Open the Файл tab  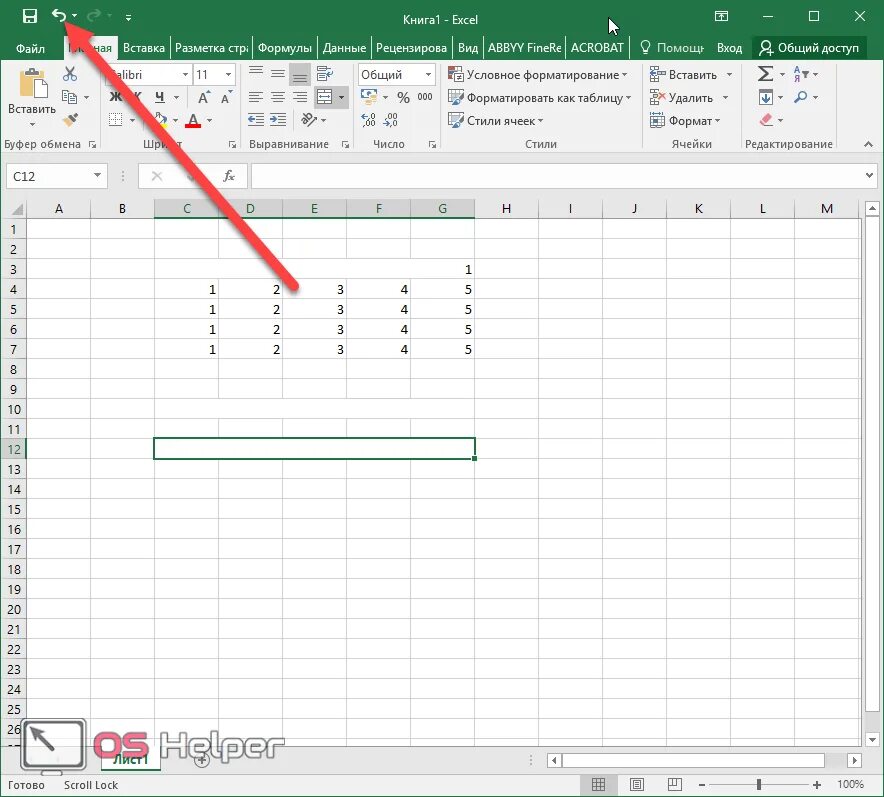pyautogui.click(x=30, y=48)
